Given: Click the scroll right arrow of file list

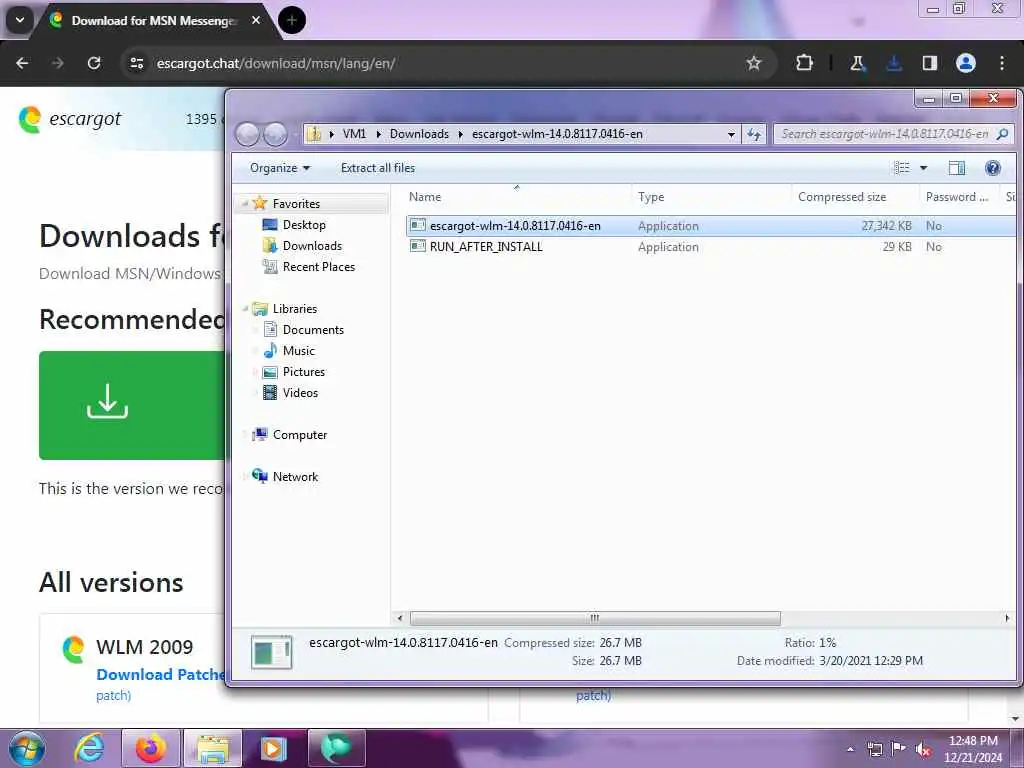Looking at the screenshot, I should tap(1006, 618).
